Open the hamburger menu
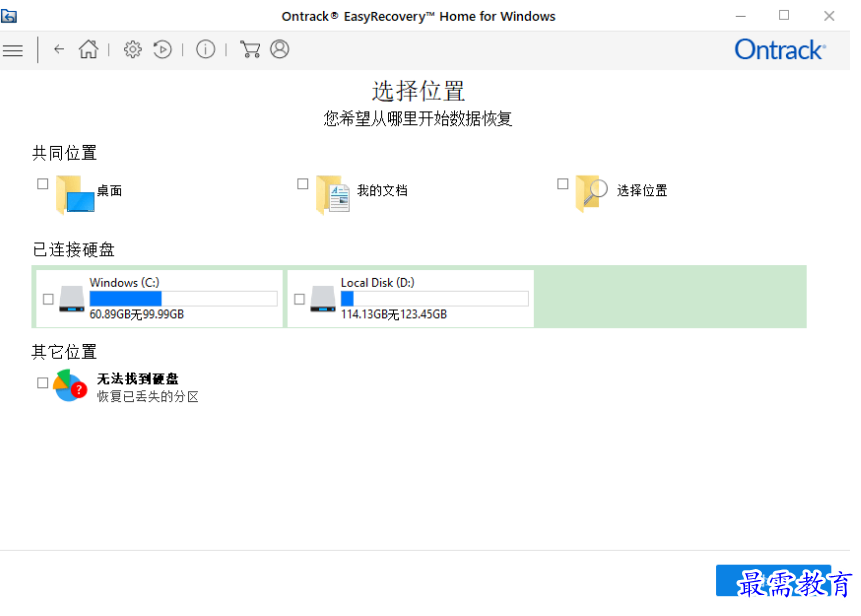This screenshot has width=861, height=616. pos(13,51)
